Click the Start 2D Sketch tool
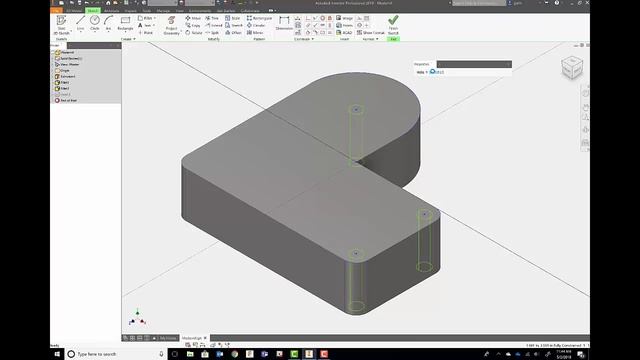The height and width of the screenshot is (360, 640). click(61, 25)
